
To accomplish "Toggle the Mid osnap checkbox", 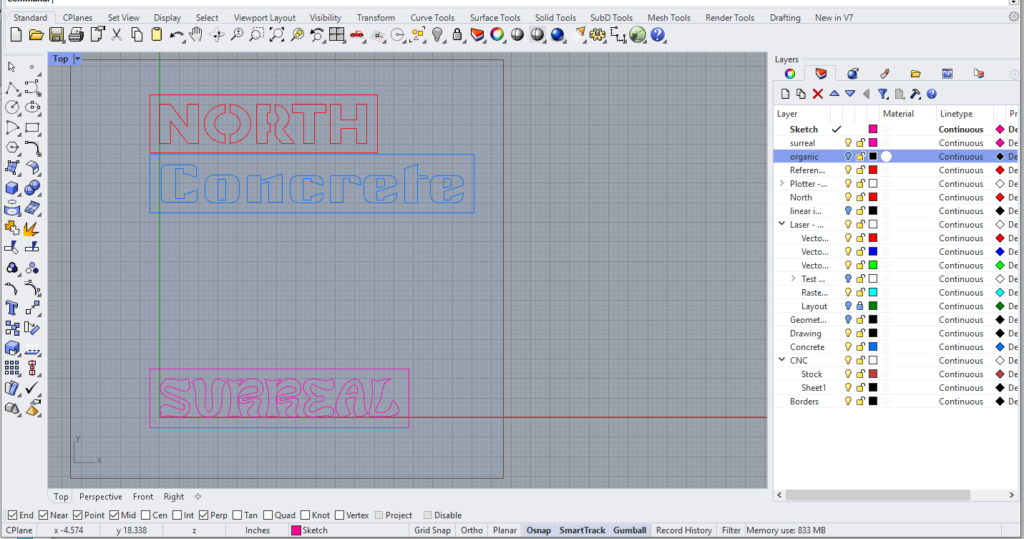I will (x=114, y=515).
